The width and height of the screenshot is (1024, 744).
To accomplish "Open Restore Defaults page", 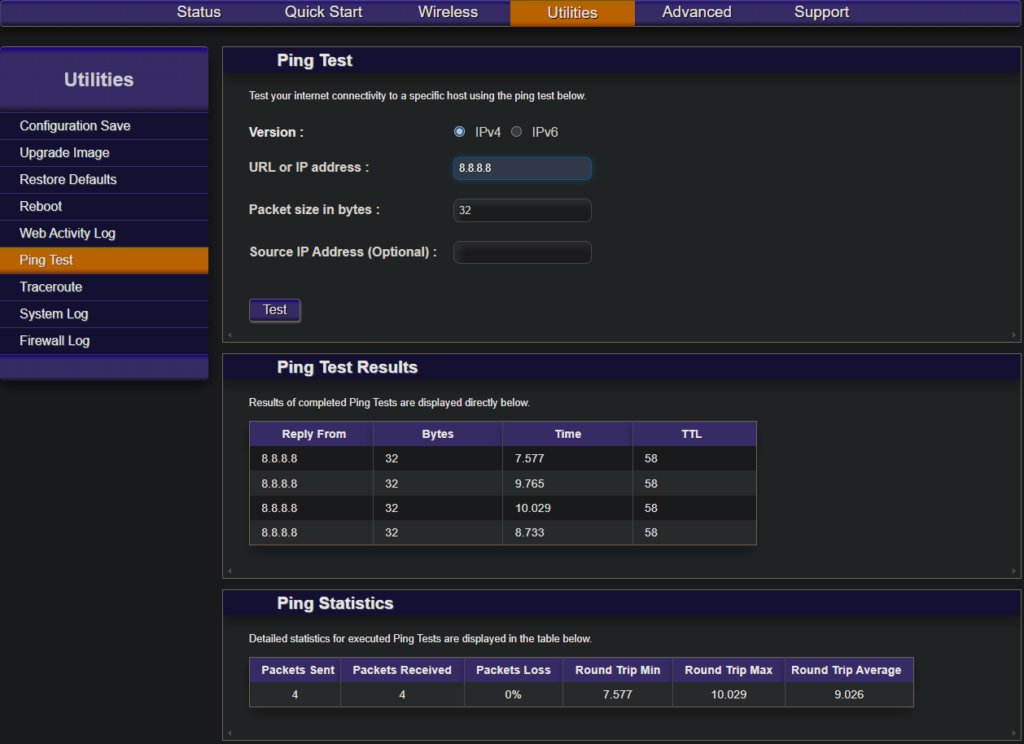I will pyautogui.click(x=68, y=180).
